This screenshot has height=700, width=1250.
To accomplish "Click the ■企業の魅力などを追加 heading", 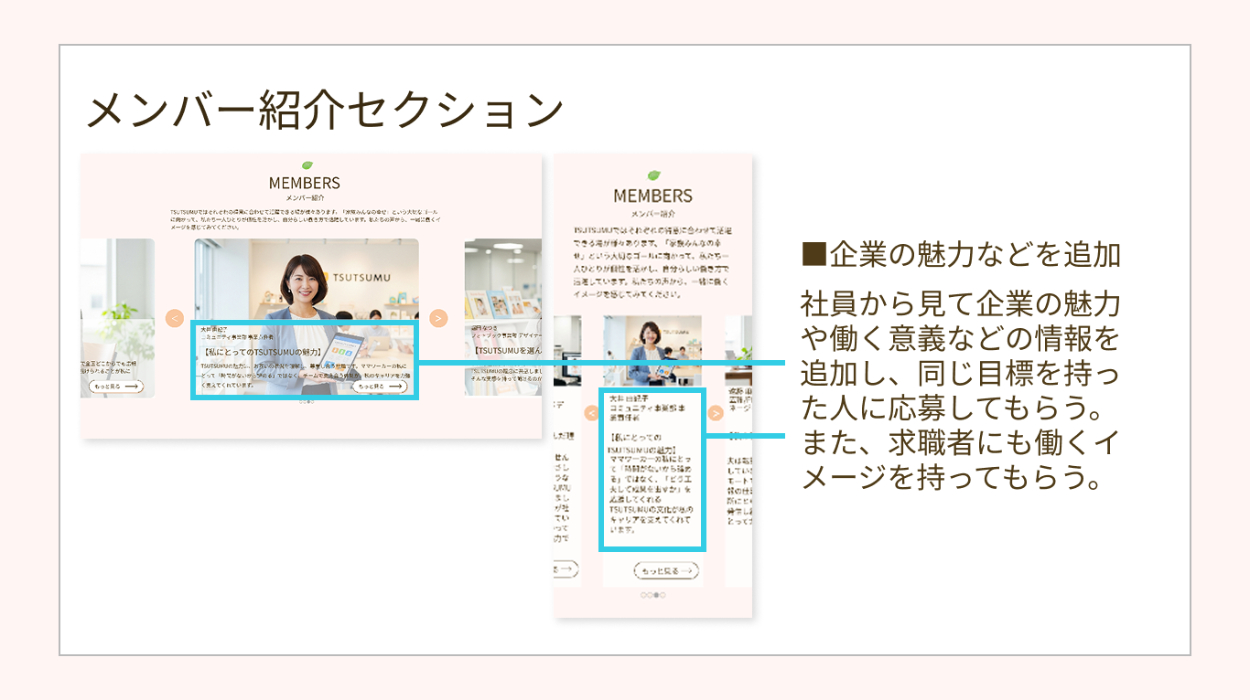I will click(x=962, y=255).
